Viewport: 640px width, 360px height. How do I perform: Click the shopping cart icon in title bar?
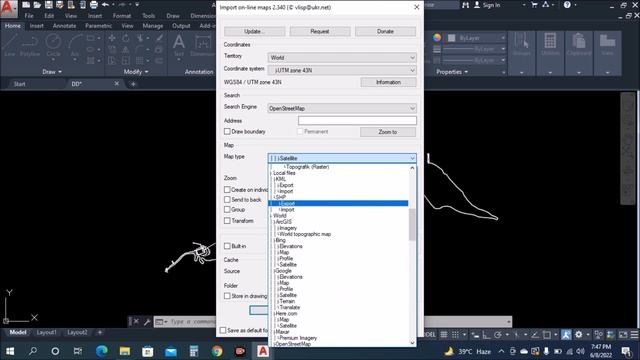(534, 5)
